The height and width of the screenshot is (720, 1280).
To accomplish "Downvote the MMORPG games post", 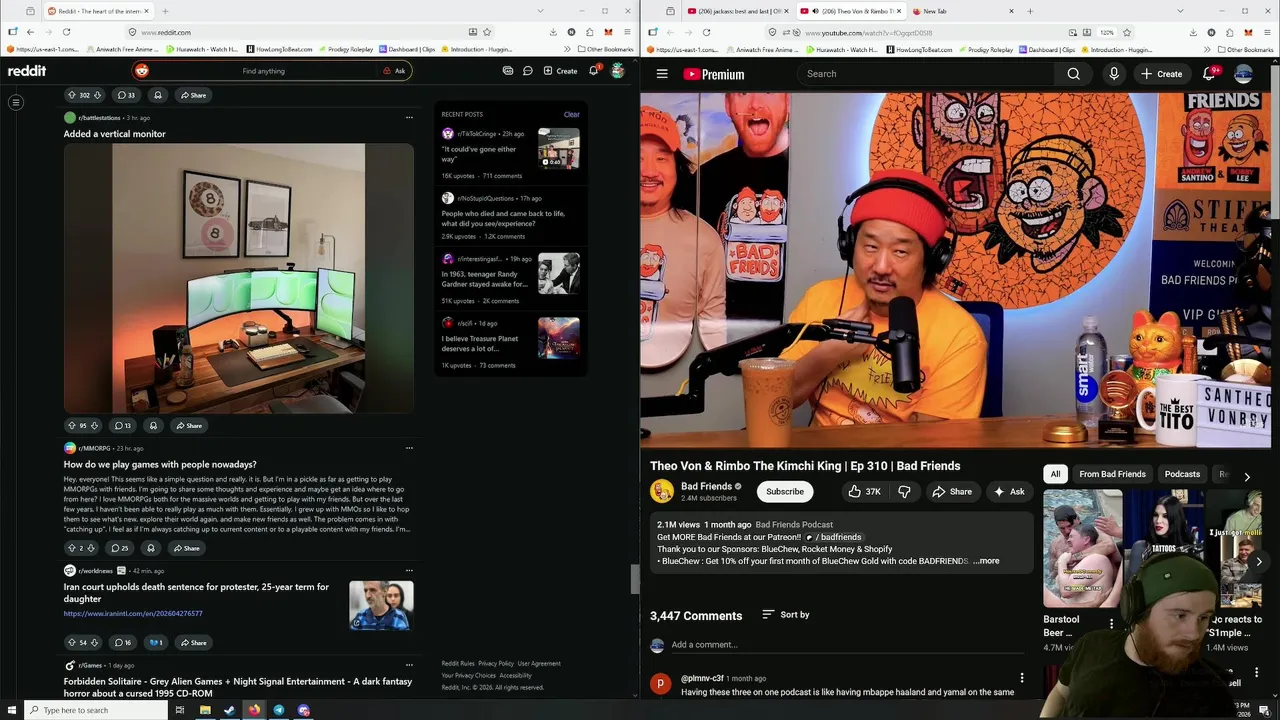I will pos(91,548).
